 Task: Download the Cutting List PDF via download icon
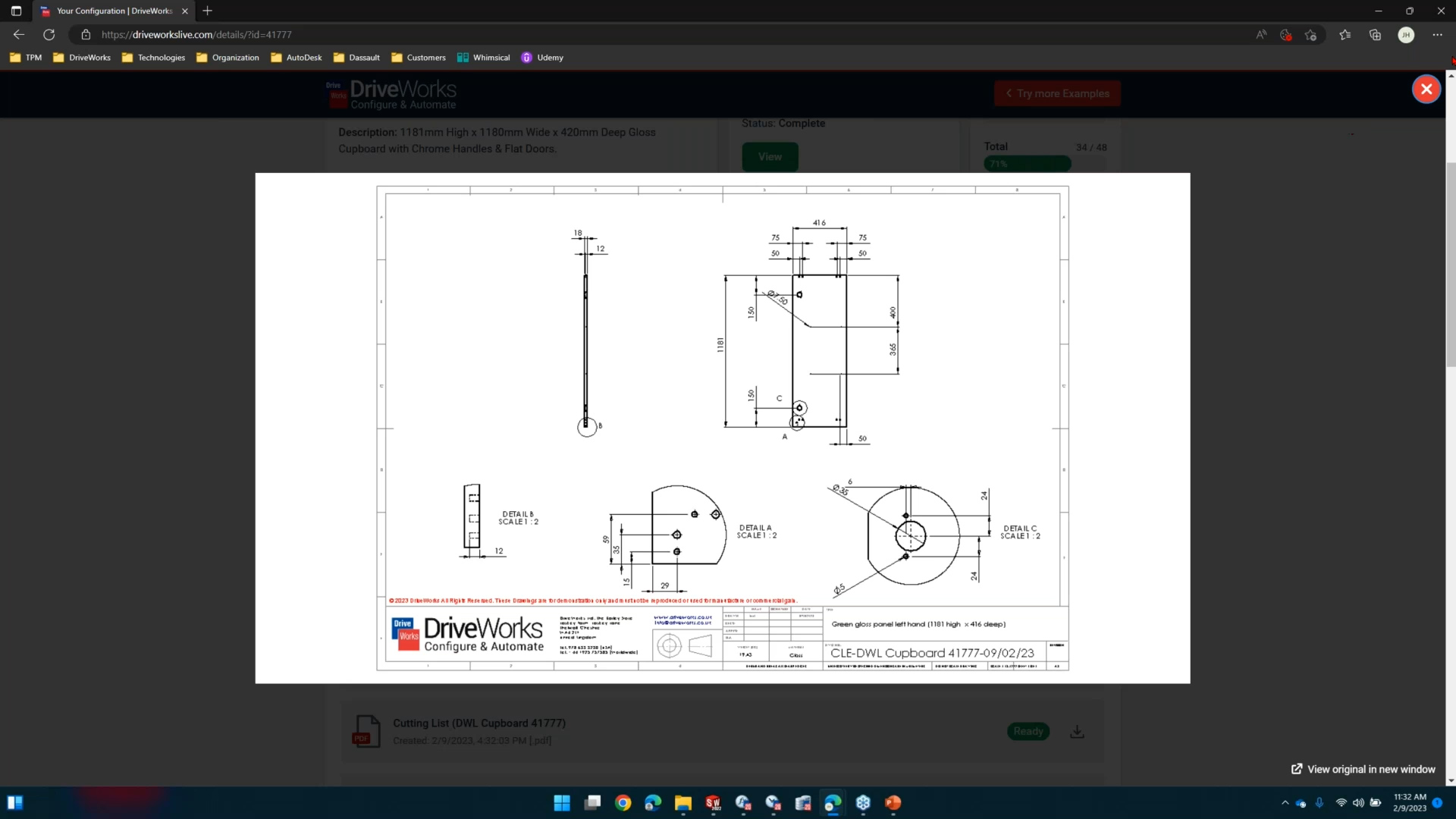click(x=1076, y=731)
